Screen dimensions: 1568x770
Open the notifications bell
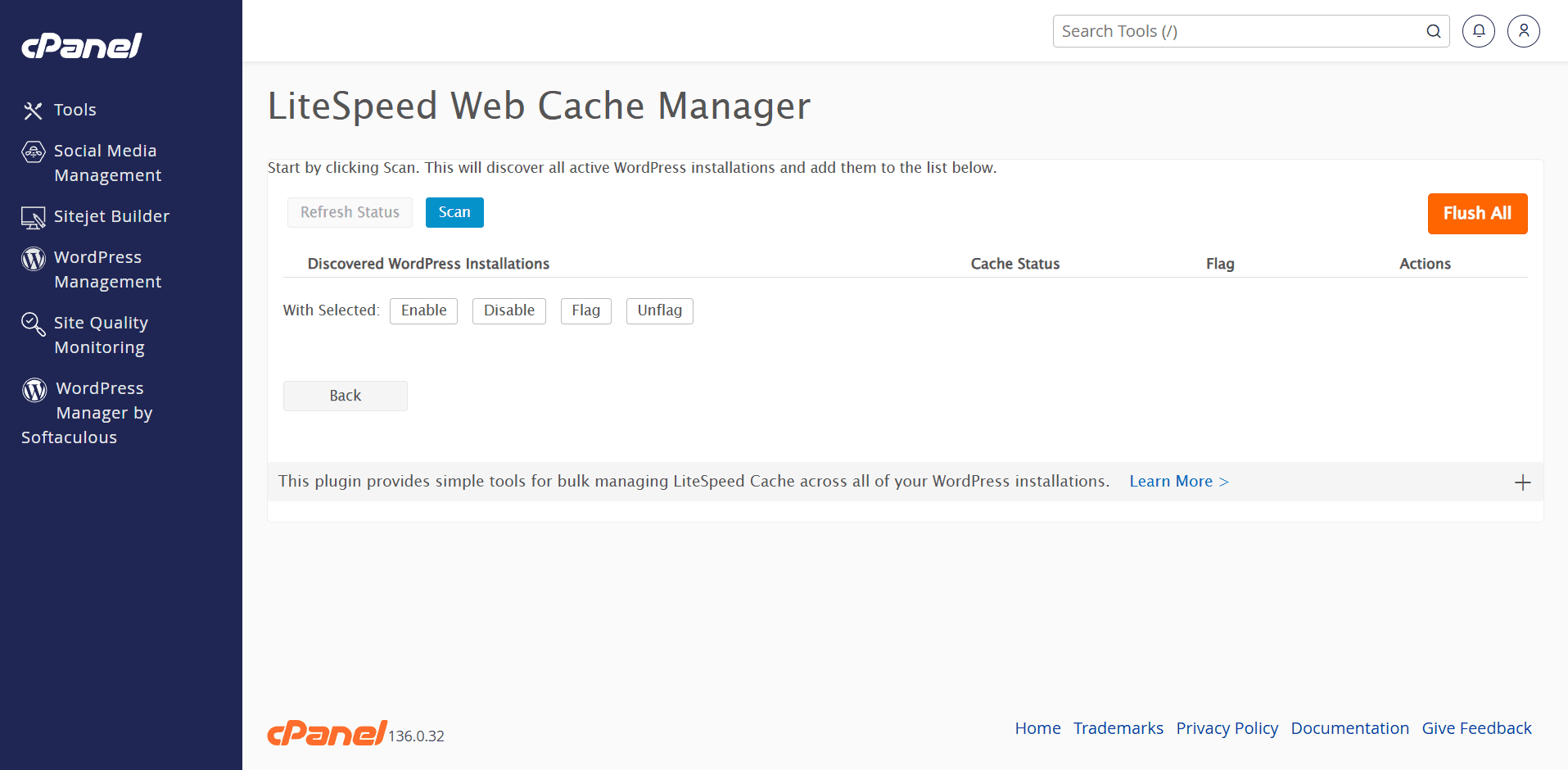click(x=1479, y=31)
